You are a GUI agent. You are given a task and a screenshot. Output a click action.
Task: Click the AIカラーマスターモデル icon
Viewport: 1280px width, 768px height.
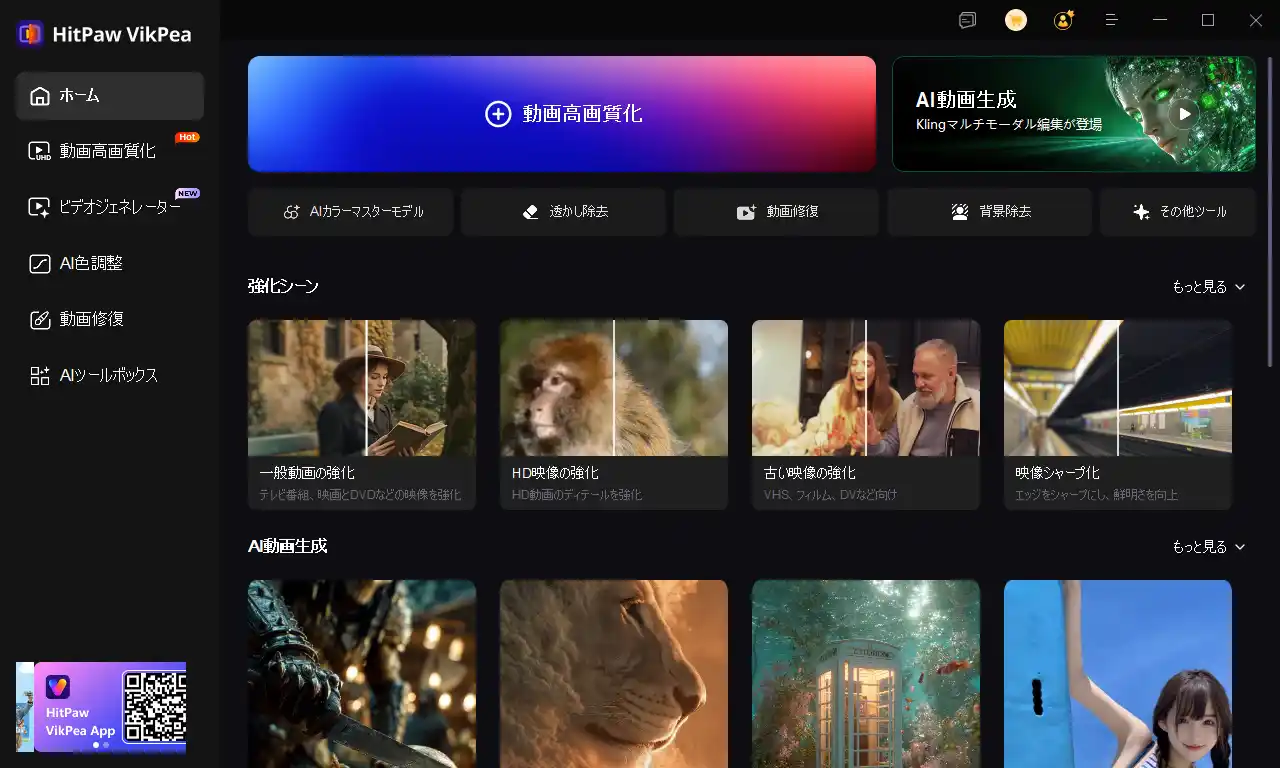[x=292, y=212]
